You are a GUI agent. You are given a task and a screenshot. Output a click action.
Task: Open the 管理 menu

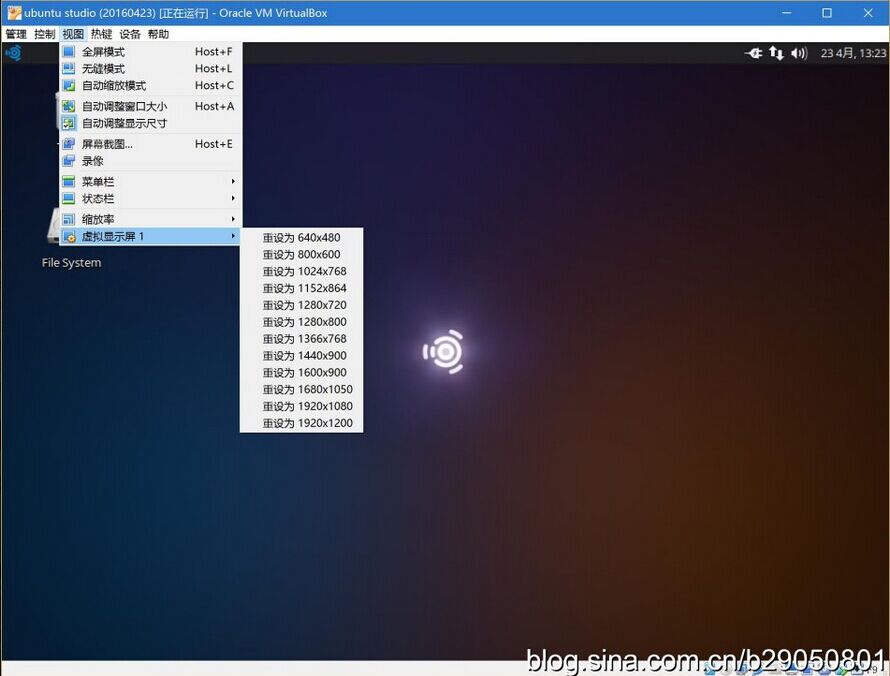[x=16, y=34]
